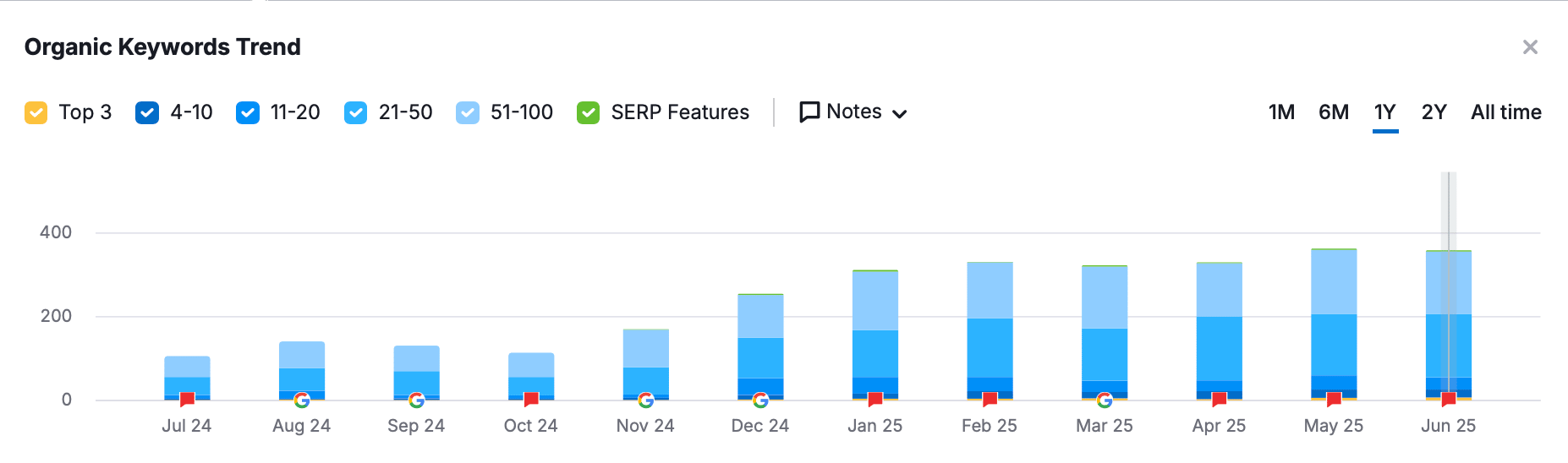1568x463 pixels.
Task: Click the 400 y-axis value
Action: pos(56,232)
